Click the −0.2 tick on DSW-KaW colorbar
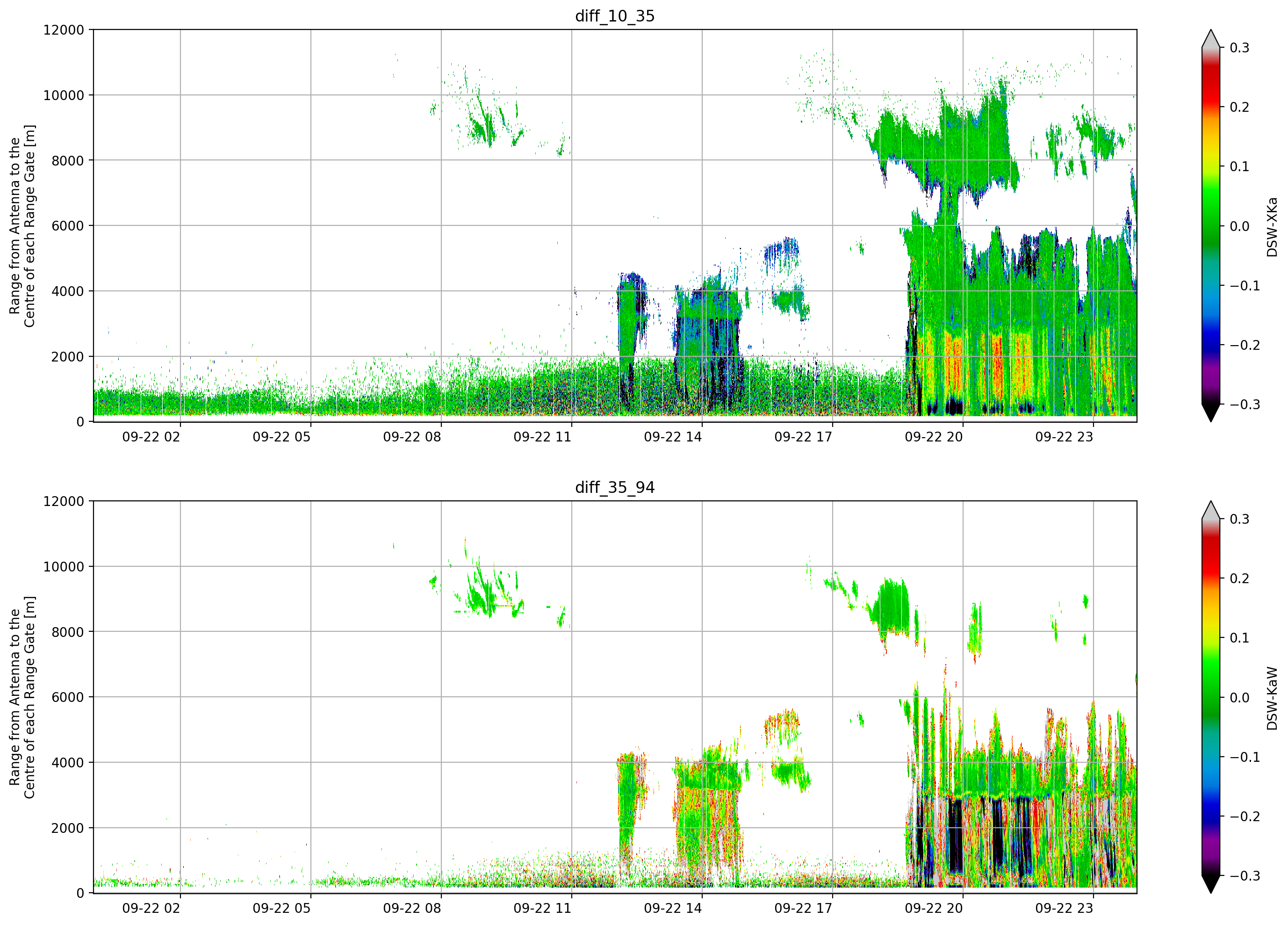This screenshot has width=1288, height=925. click(1244, 817)
